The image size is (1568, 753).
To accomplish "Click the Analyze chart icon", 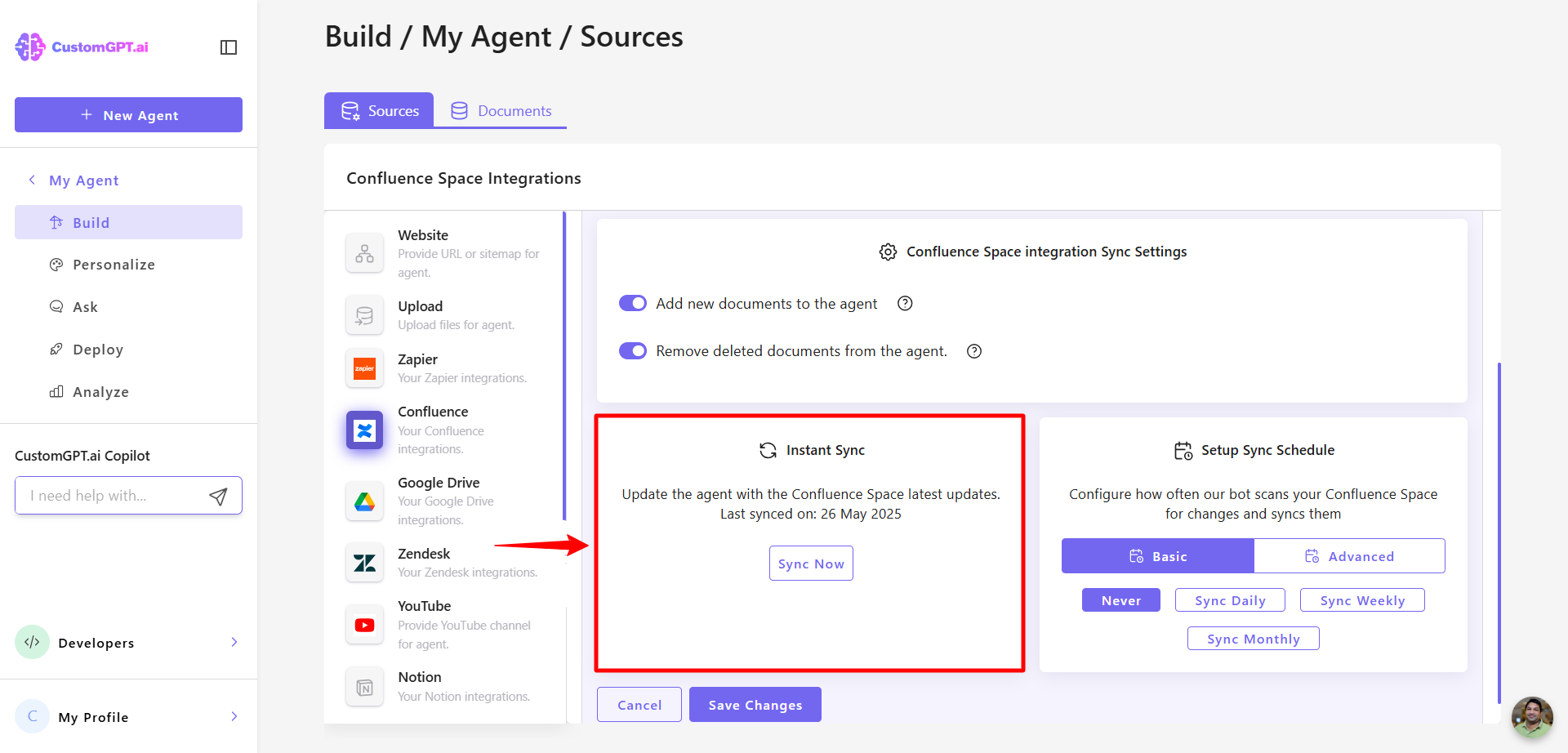I will click(56, 392).
